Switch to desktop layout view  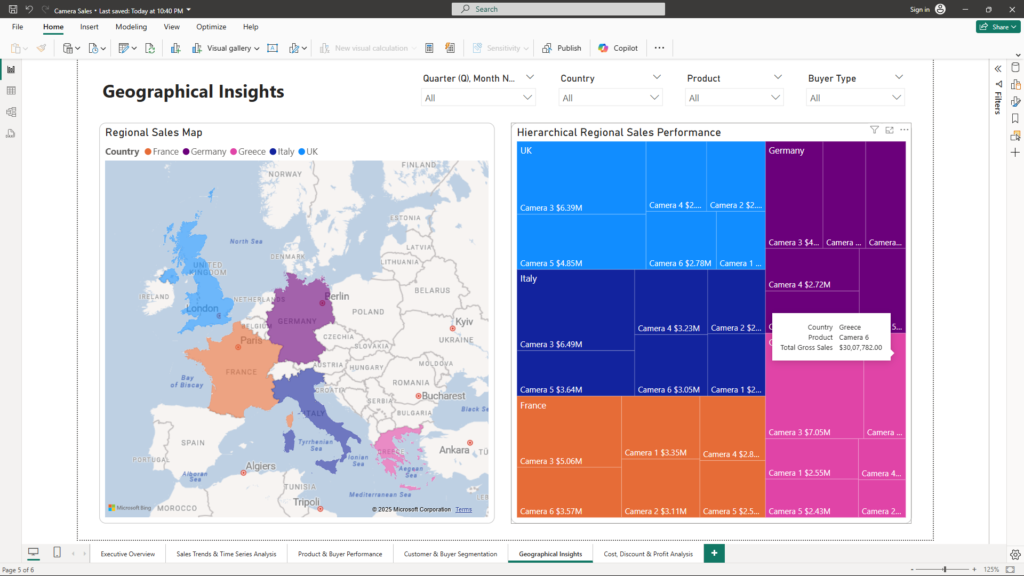[33, 553]
